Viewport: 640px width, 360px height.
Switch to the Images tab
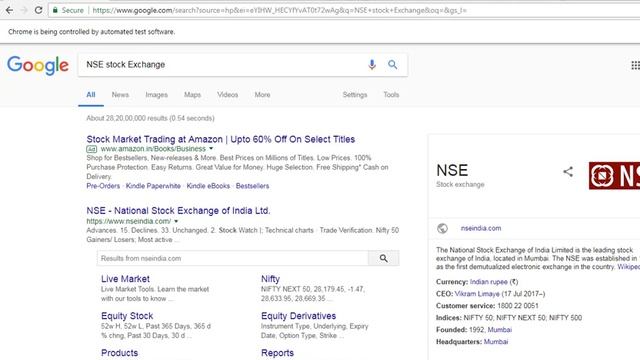(156, 95)
